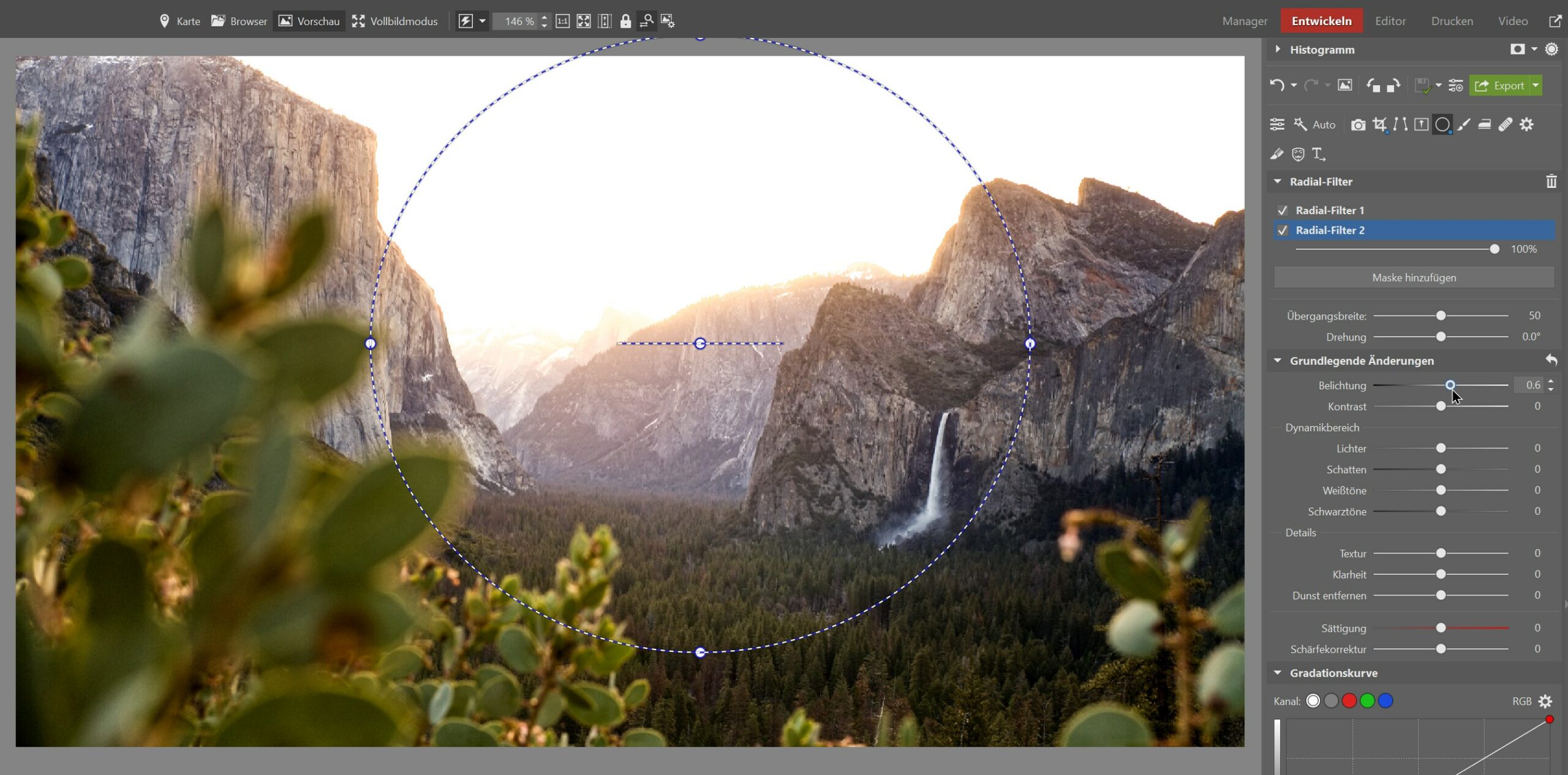1568x775 pixels.
Task: Select the gray luminance channel
Action: click(x=1331, y=702)
